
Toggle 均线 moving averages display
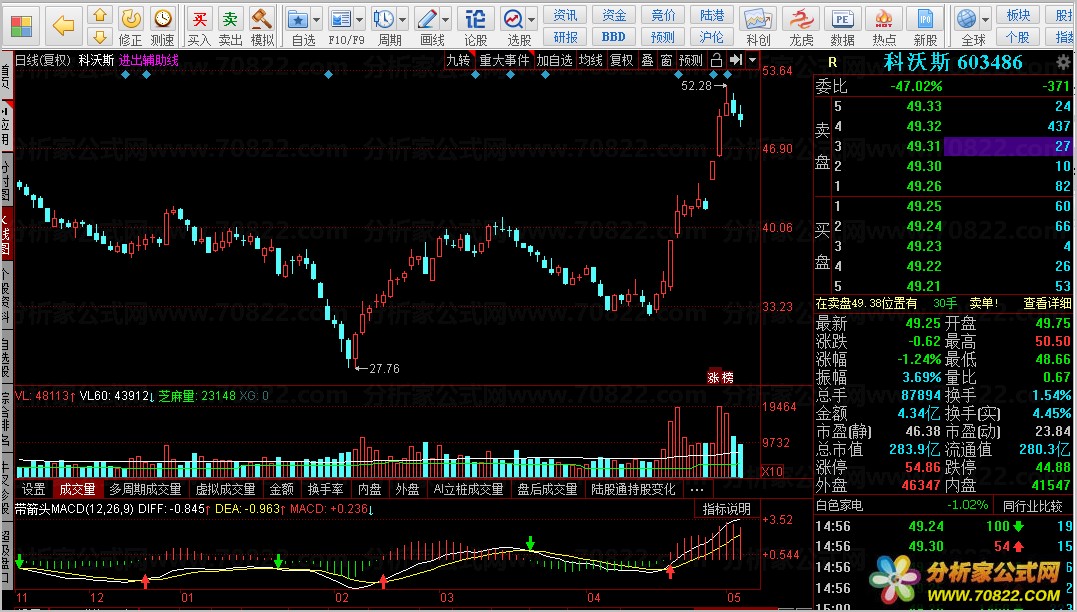(590, 60)
